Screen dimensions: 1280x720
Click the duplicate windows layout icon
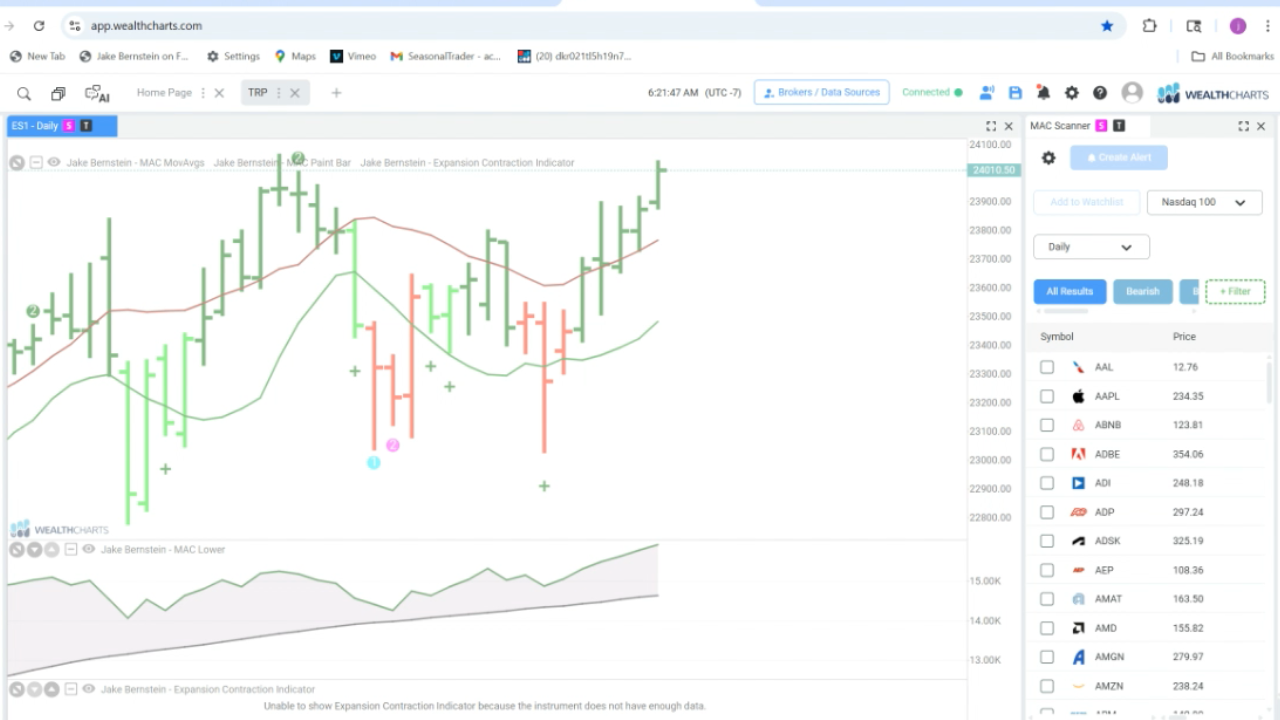click(x=58, y=93)
